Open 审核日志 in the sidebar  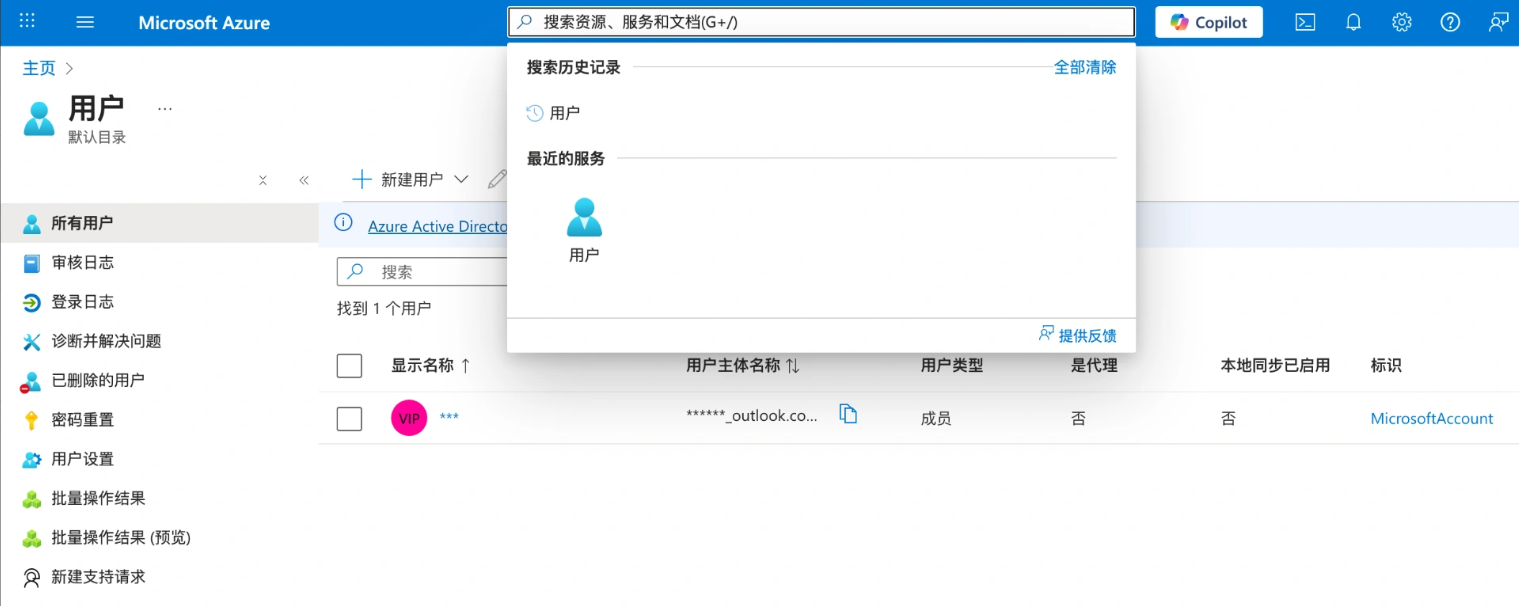pos(83,263)
